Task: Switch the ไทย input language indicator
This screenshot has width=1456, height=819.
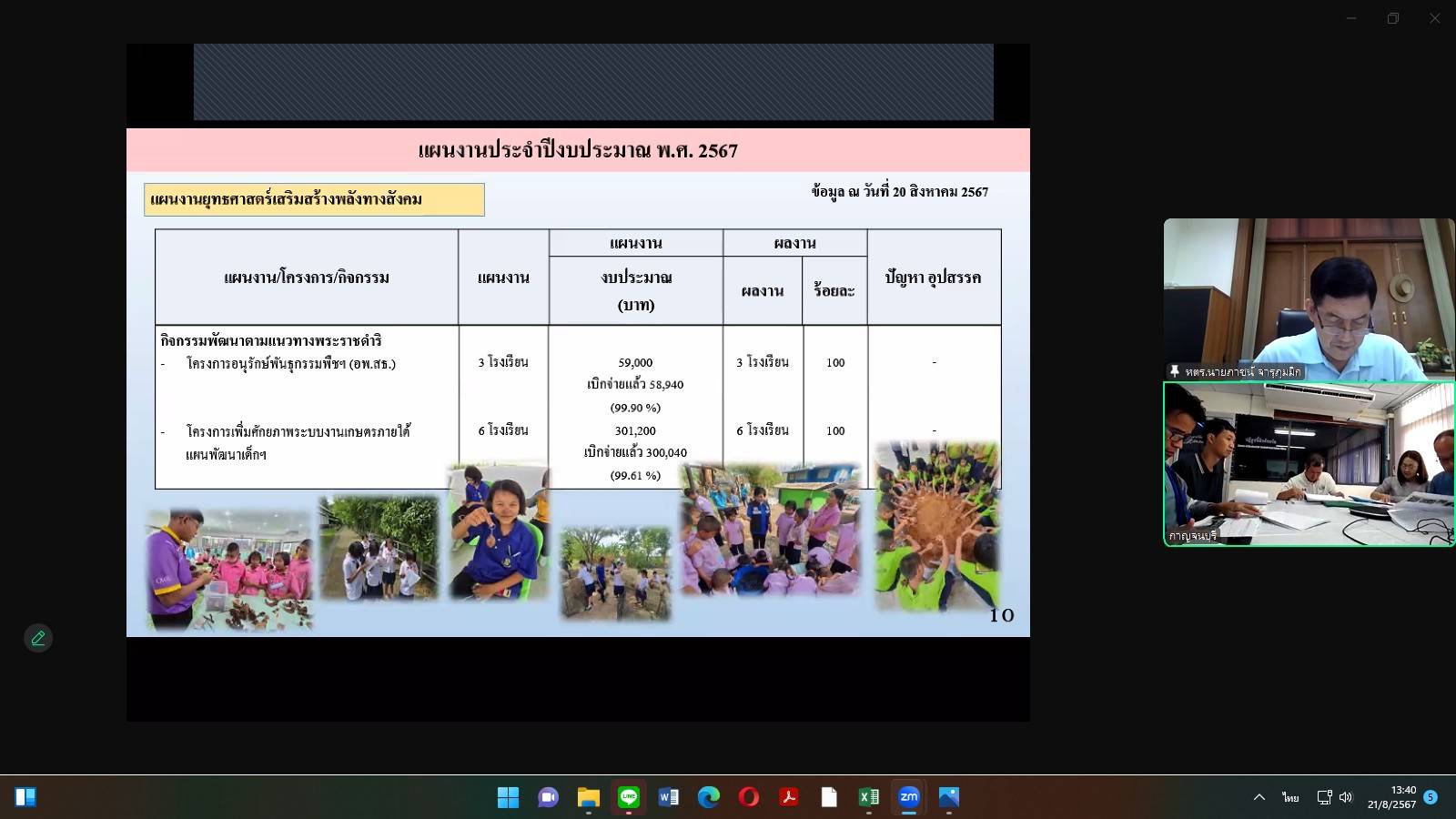Action: click(x=1290, y=797)
